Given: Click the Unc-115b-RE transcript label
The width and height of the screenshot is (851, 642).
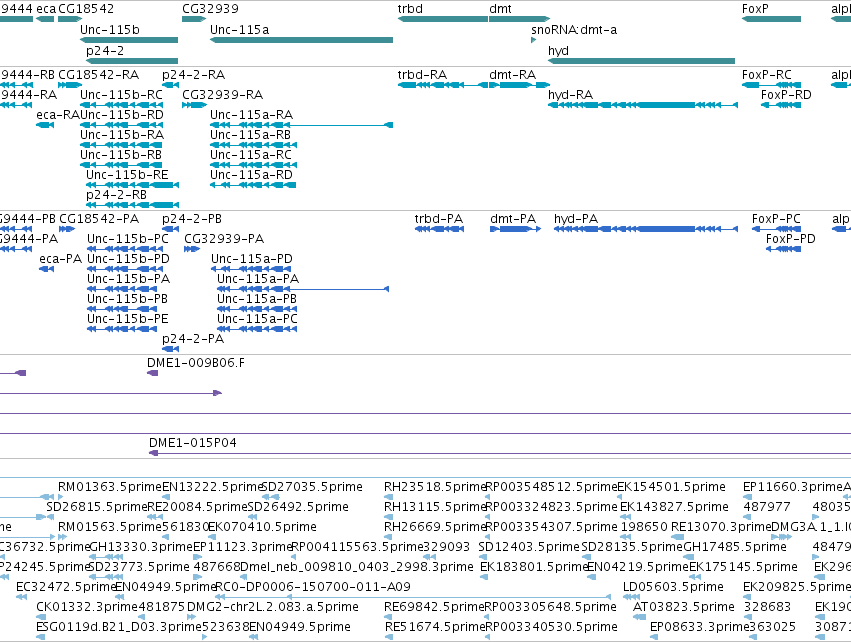Looking at the screenshot, I should point(127,175).
